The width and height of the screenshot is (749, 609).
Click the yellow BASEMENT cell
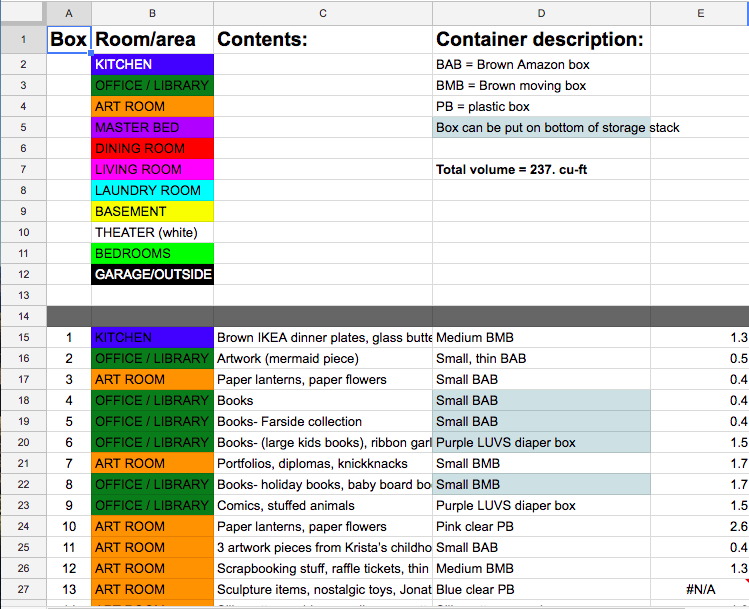click(x=152, y=212)
